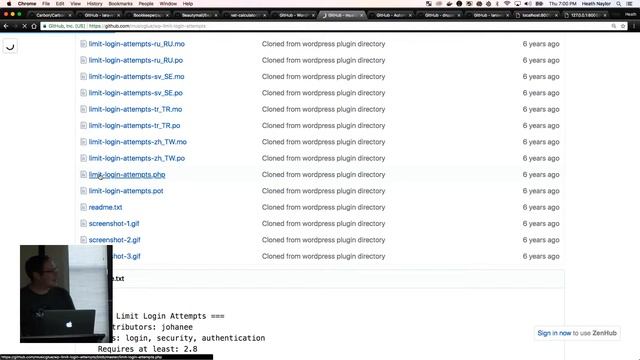Open the File menu
The width and height of the screenshot is (640, 360).
pyautogui.click(x=46, y=4)
